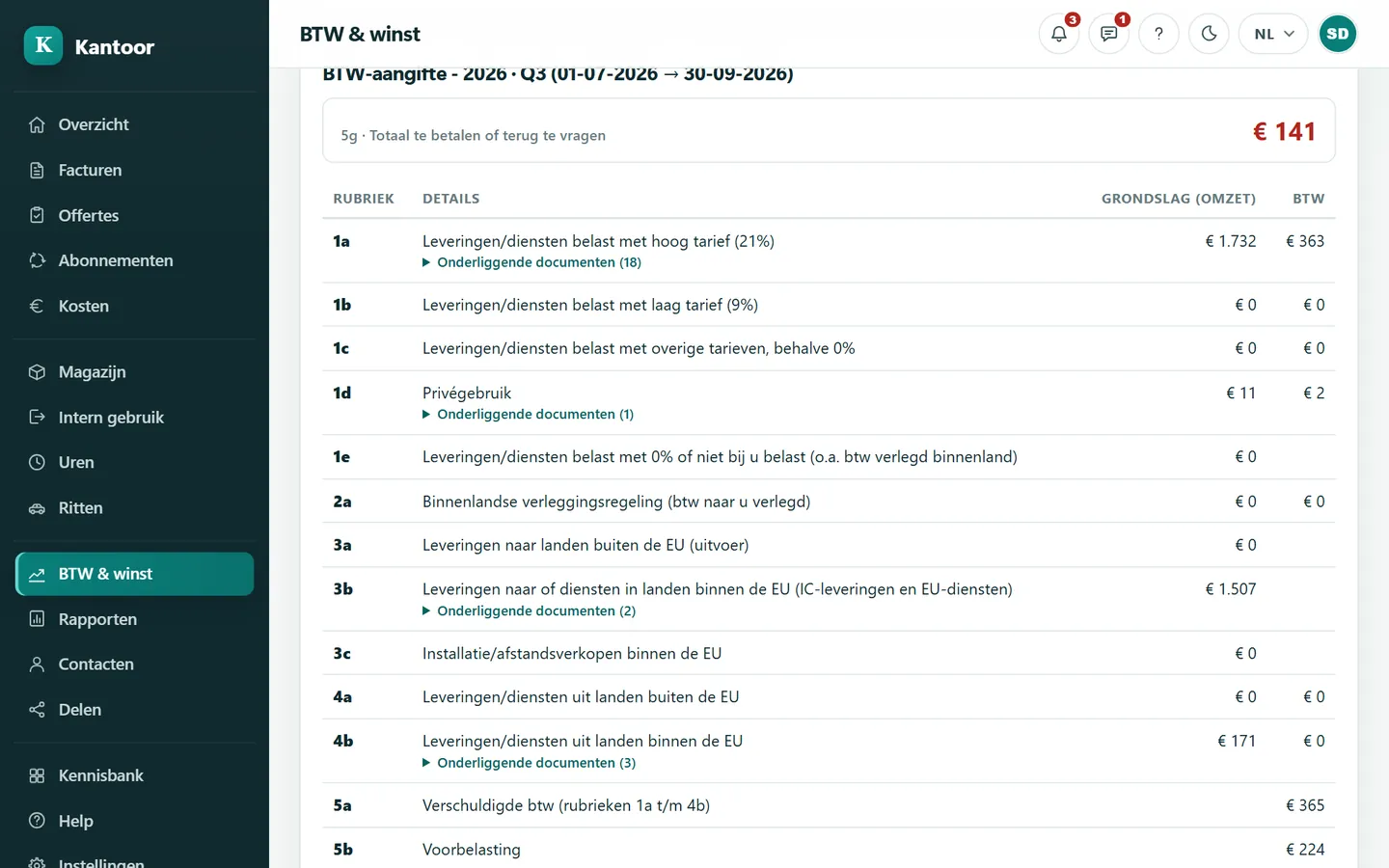The image size is (1389, 868).
Task: Click the help question mark icon
Action: pos(1159,34)
